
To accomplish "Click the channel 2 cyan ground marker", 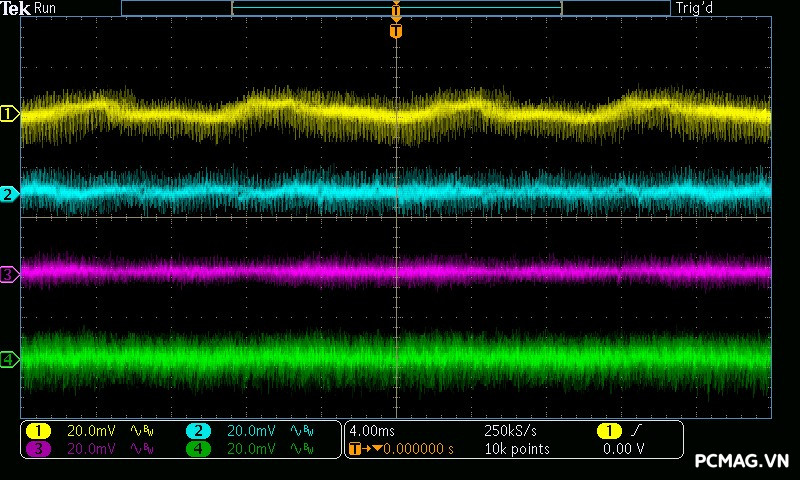I will point(9,194).
